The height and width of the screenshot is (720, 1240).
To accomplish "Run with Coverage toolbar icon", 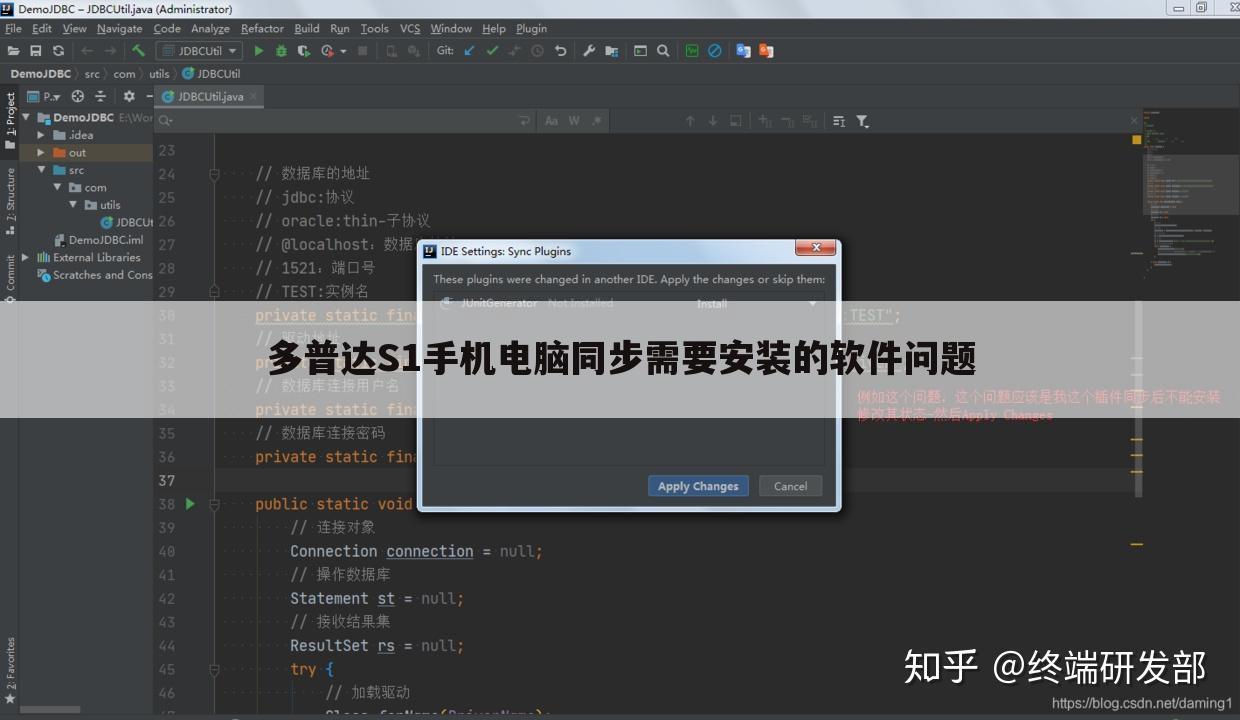I will pos(304,51).
